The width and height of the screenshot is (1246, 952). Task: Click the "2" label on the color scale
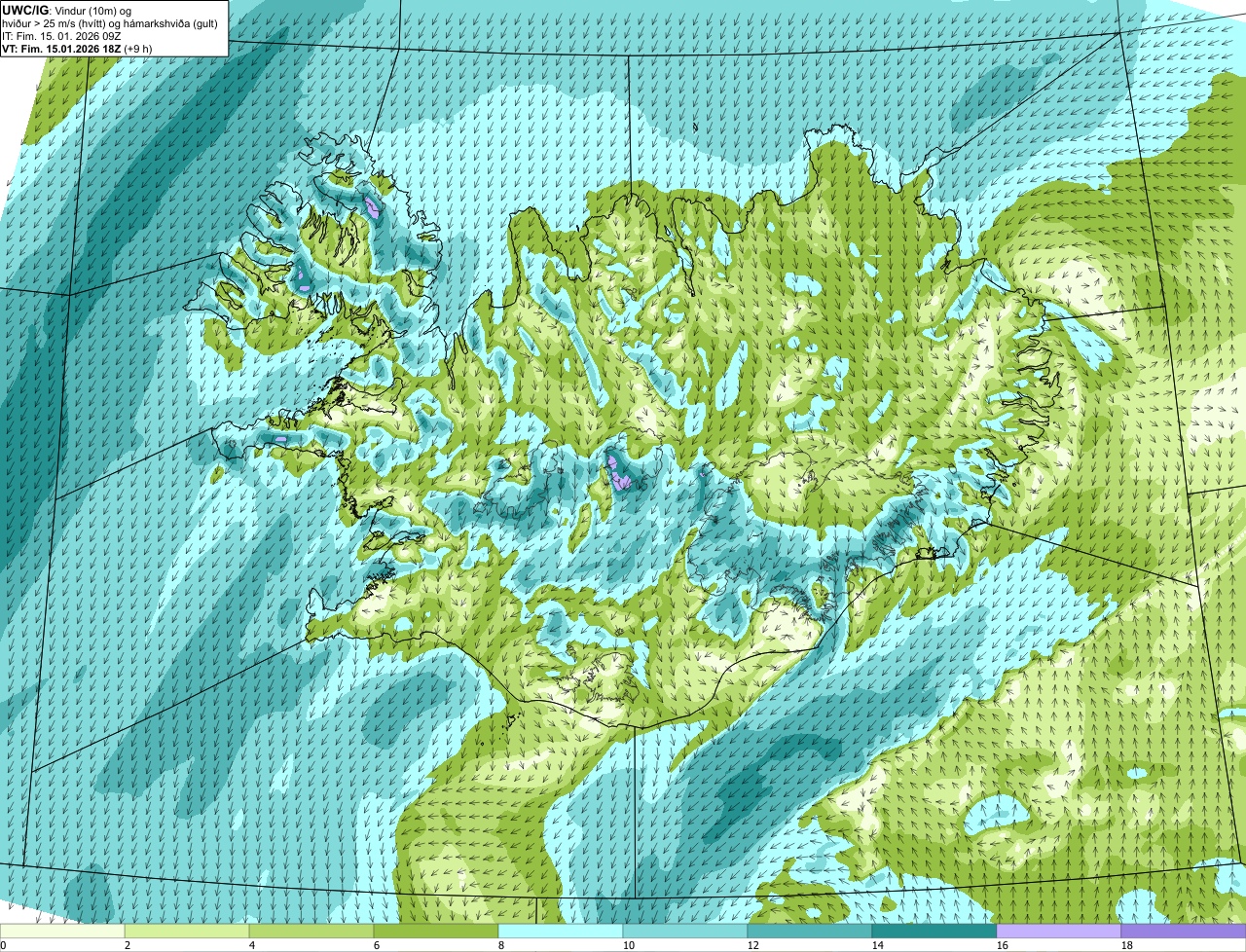point(128,945)
